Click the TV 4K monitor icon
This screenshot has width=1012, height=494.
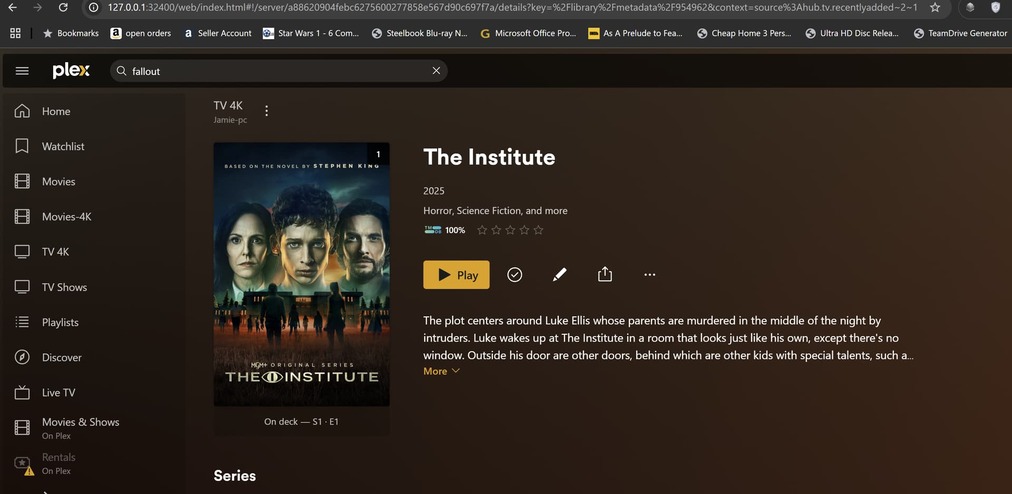[22, 252]
